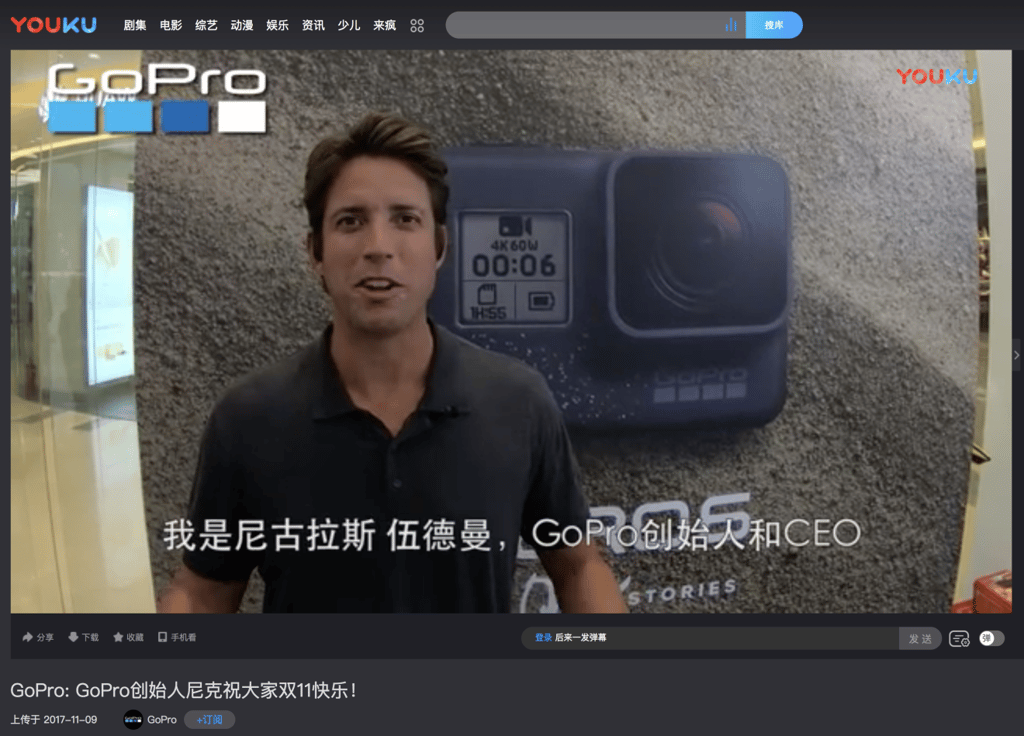Viewport: 1024px width, 736px height.
Task: Add the video to favorites 收藏
Action: tap(128, 637)
